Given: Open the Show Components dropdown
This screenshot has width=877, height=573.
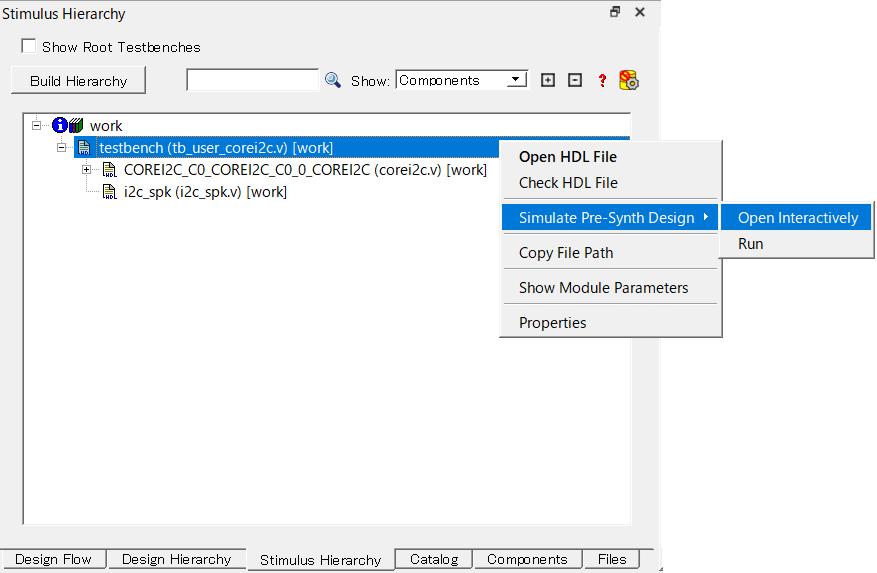Looking at the screenshot, I should coord(516,80).
